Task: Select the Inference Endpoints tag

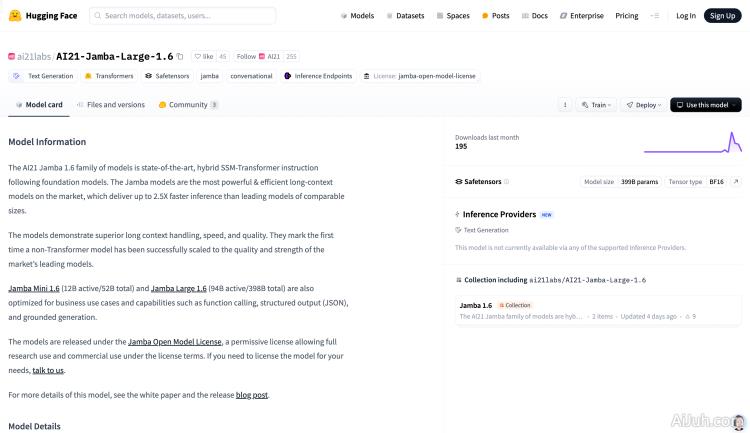Action: [317, 76]
